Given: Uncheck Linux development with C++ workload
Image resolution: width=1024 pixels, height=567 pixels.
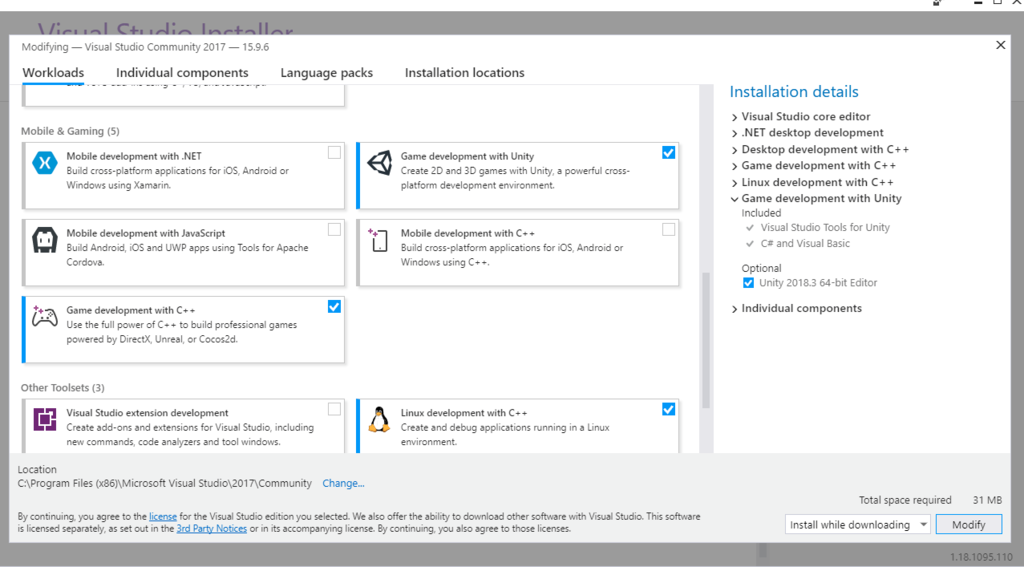Looking at the screenshot, I should click(x=669, y=410).
